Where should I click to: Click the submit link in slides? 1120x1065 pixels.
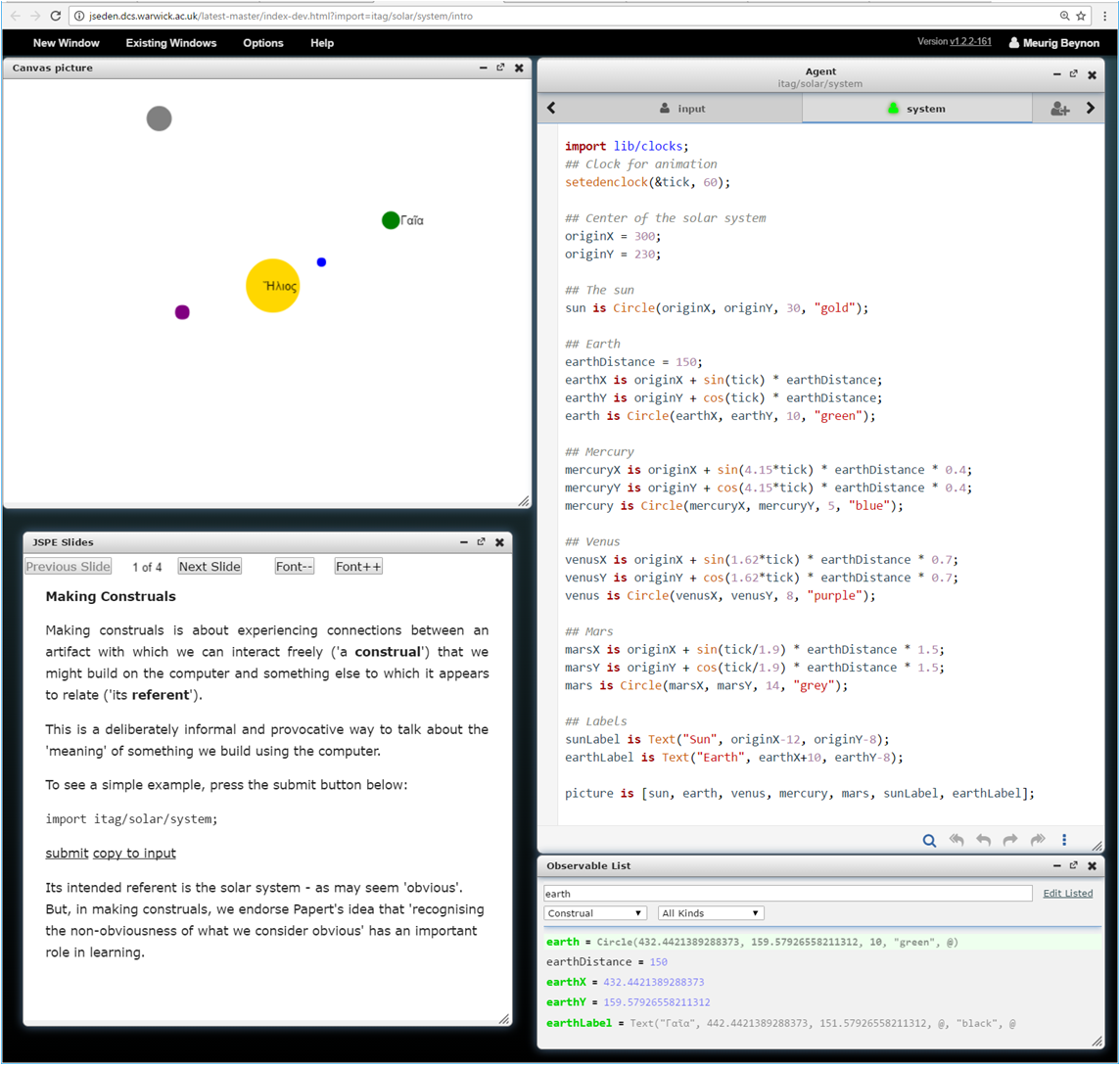pyautogui.click(x=67, y=853)
